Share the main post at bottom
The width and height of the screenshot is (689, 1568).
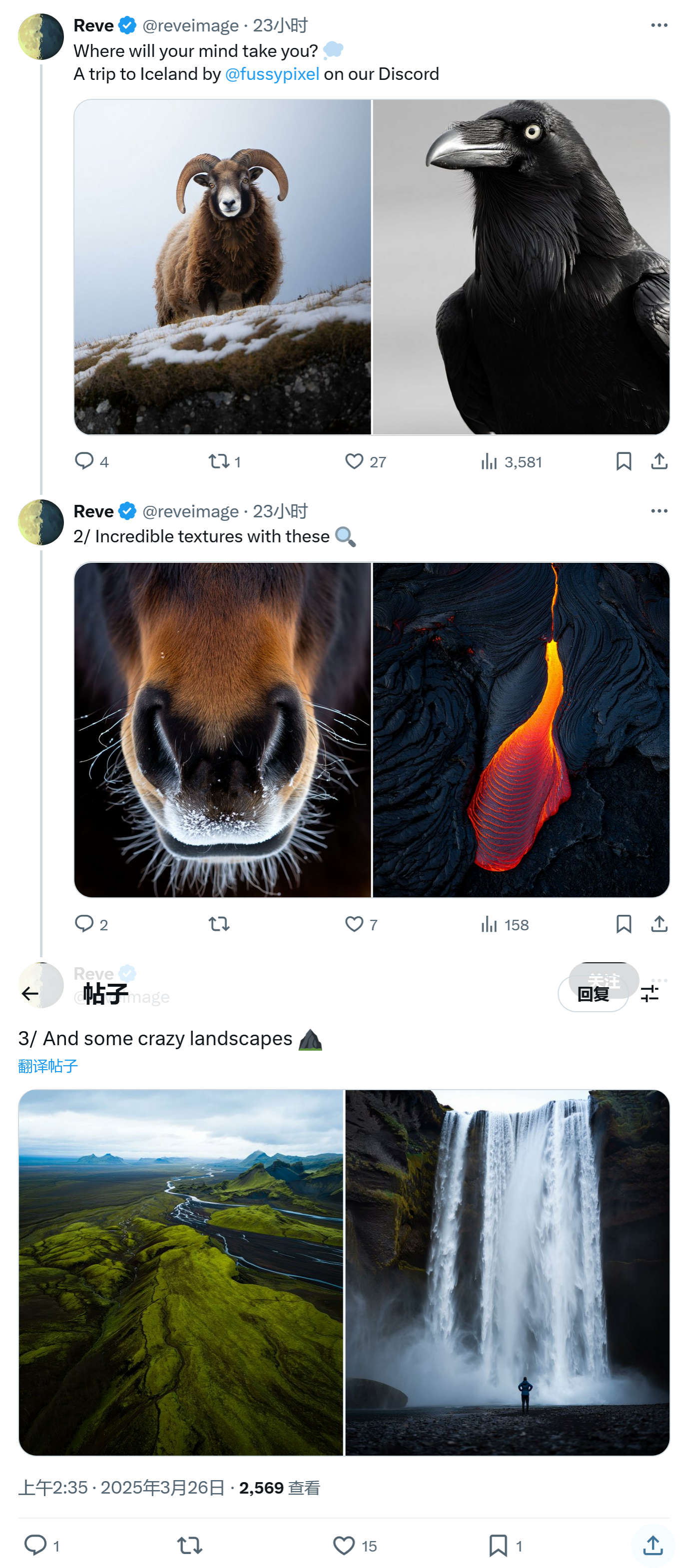pos(653,1544)
